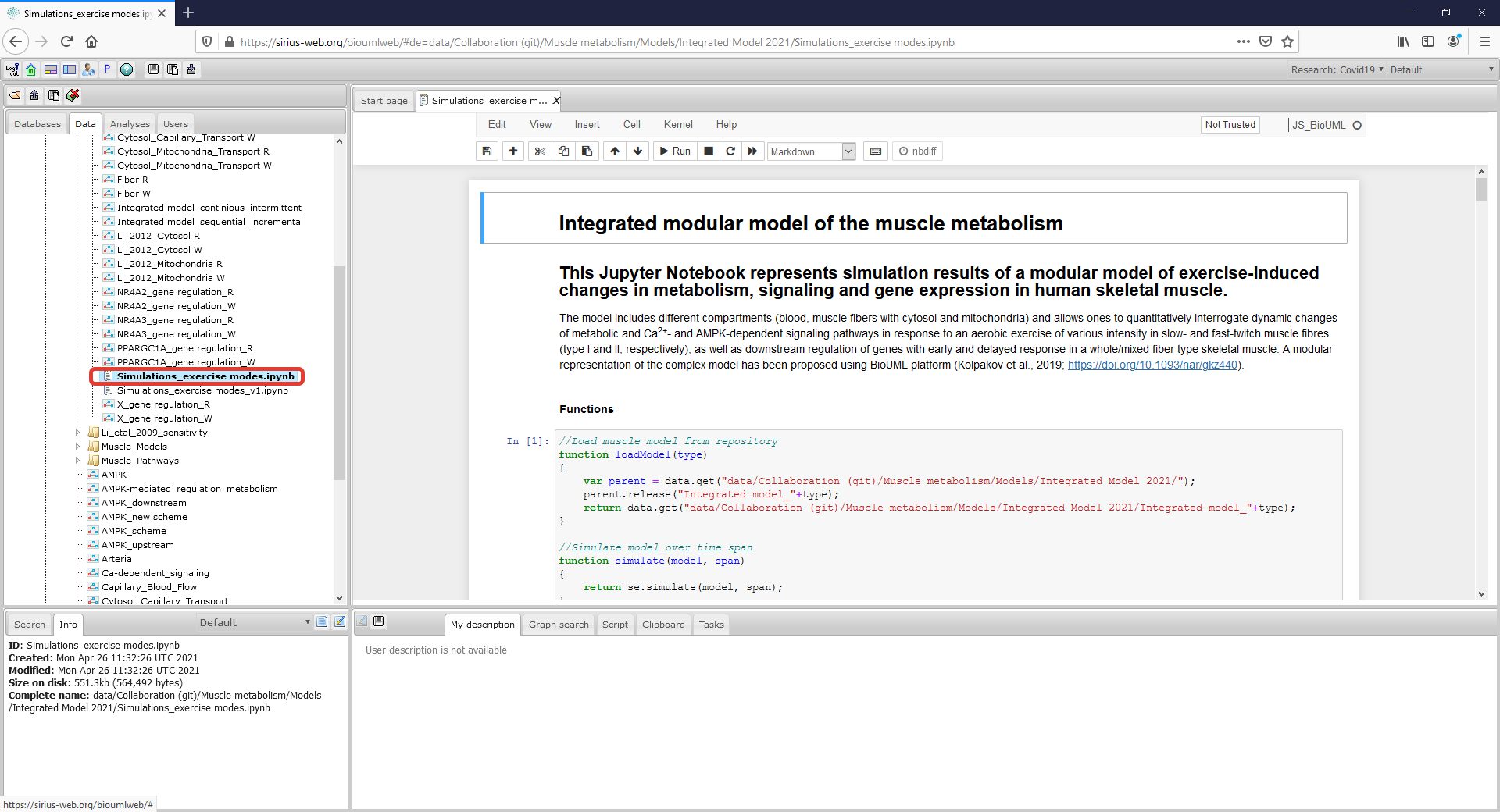
Task: Switch to the Clipboard tab
Action: coord(663,625)
